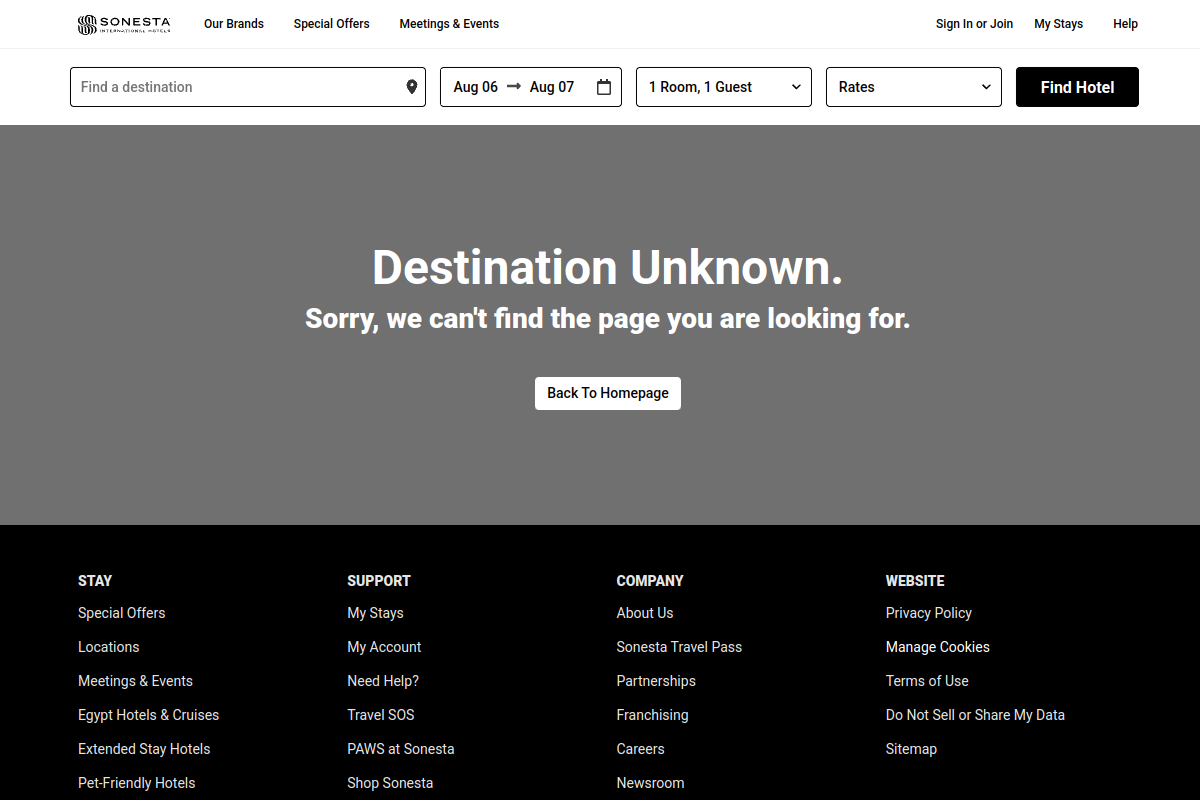Open the Shop Sonesta link

[x=390, y=783]
